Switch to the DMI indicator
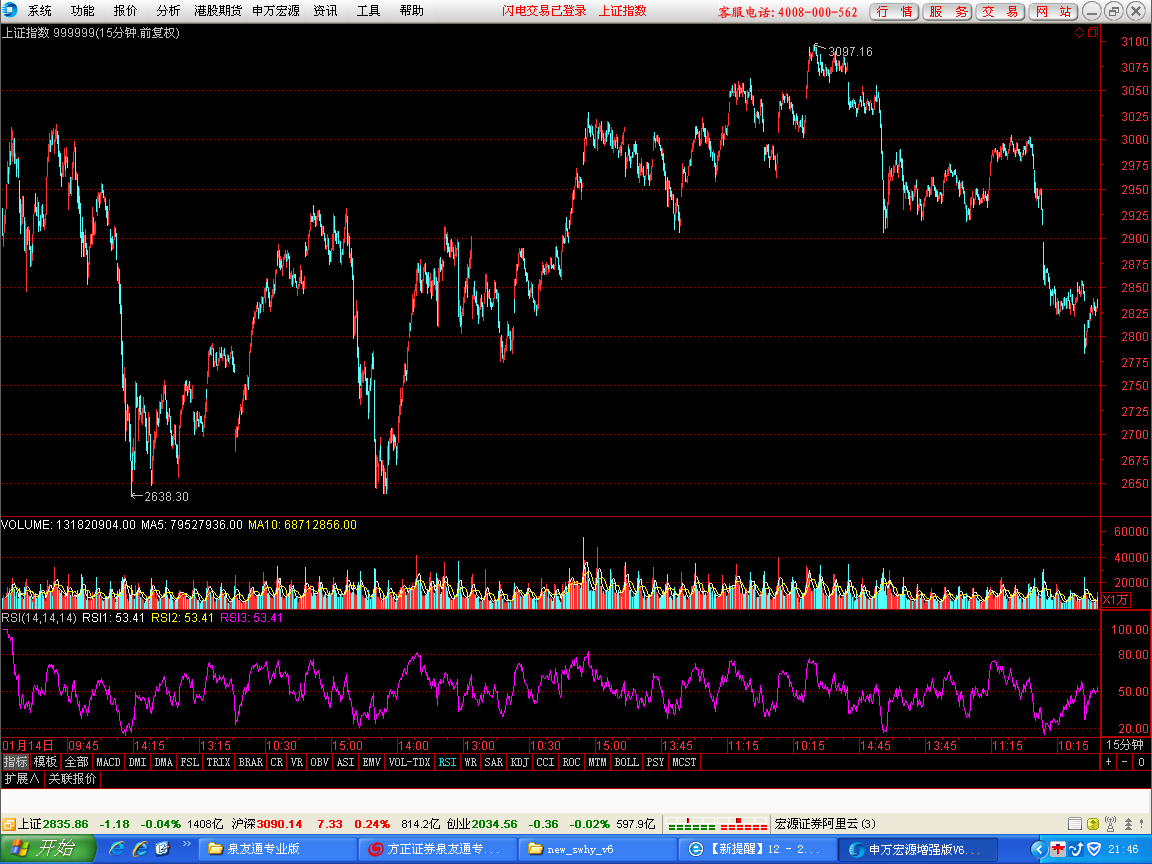This screenshot has width=1152, height=864. (x=137, y=763)
